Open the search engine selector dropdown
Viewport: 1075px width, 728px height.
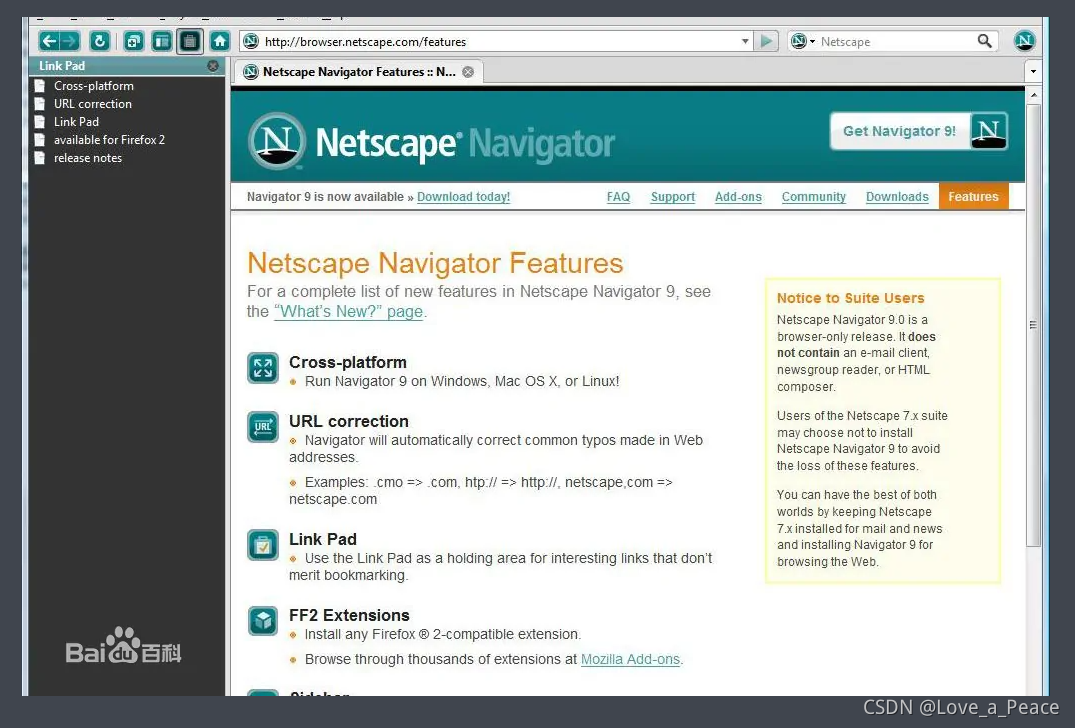pyautogui.click(x=802, y=41)
